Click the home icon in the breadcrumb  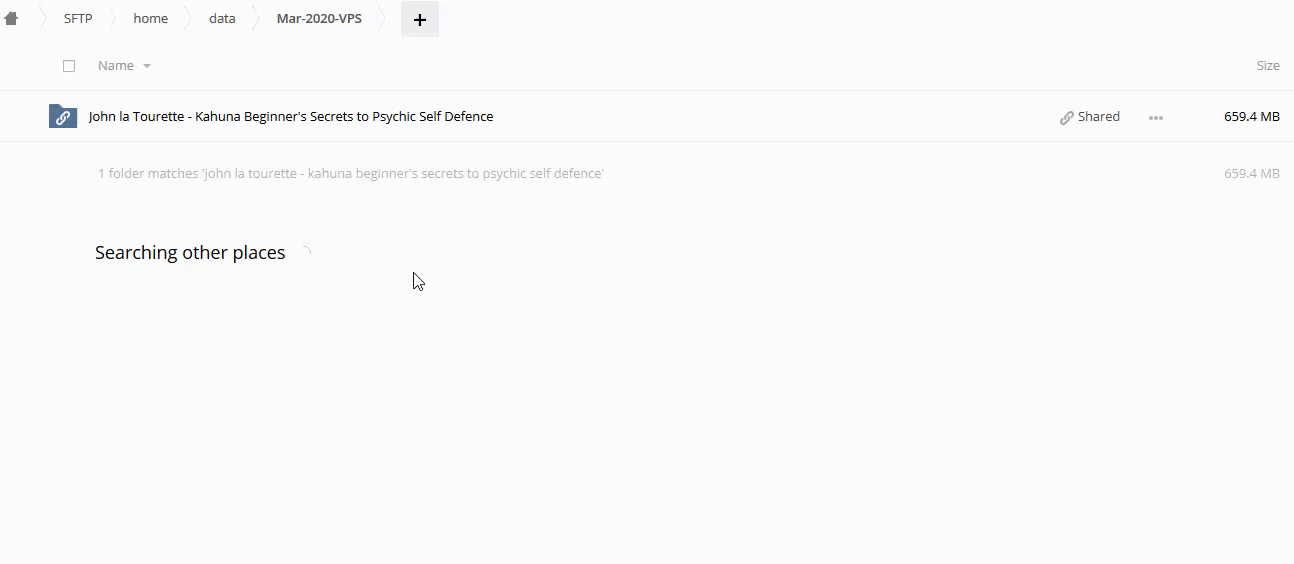point(11,18)
